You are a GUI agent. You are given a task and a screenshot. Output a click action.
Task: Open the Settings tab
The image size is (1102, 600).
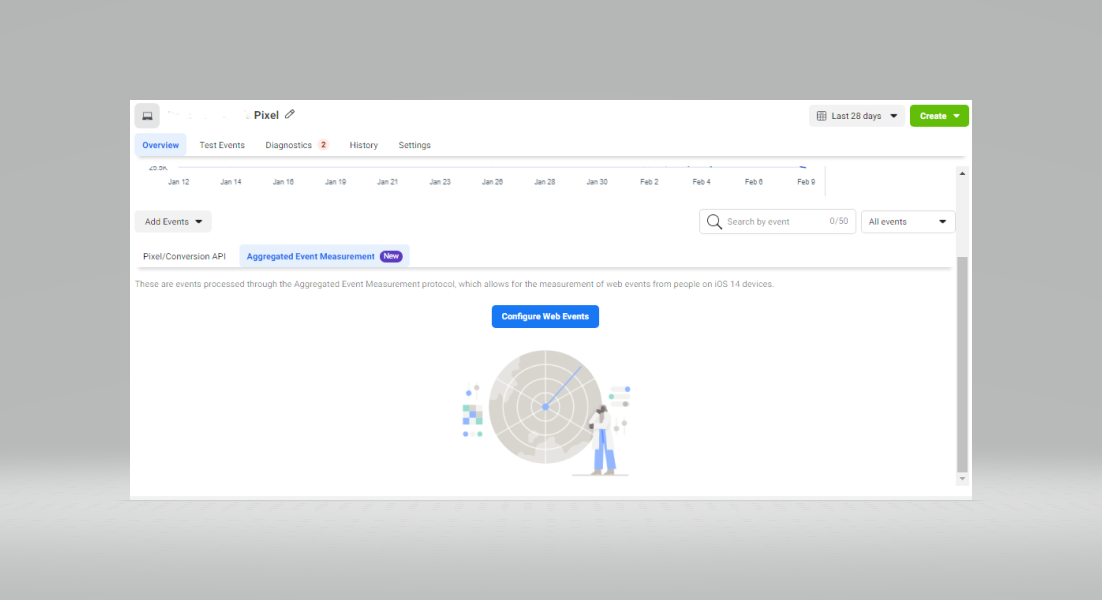point(414,145)
